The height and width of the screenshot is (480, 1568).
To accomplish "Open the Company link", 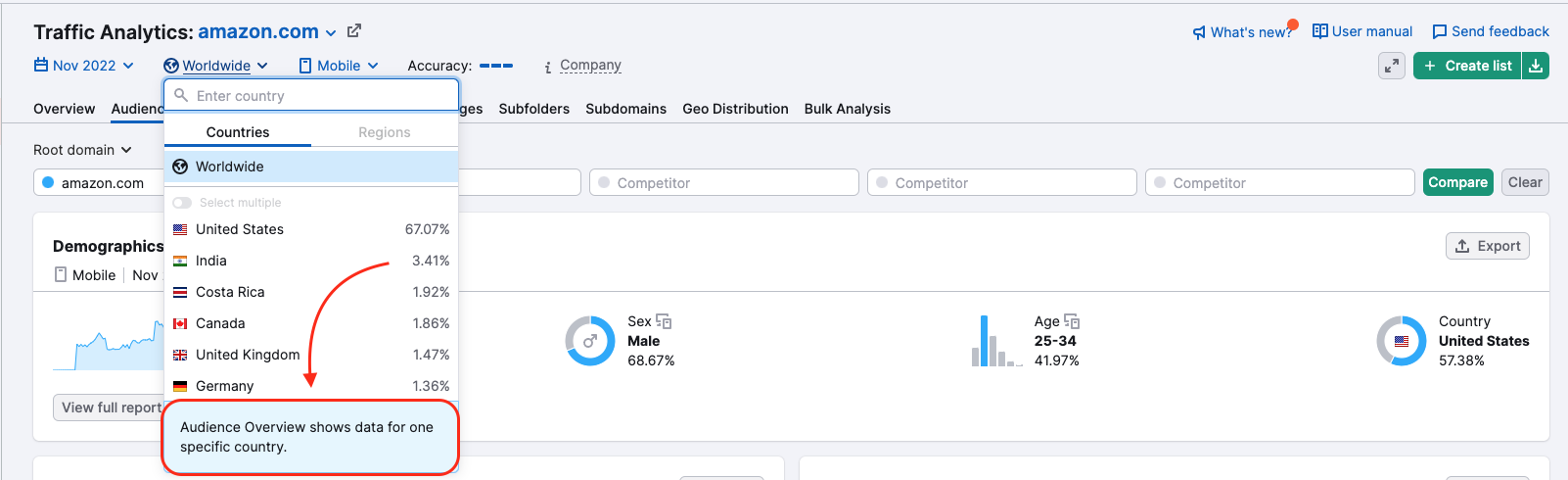I will coord(590,66).
